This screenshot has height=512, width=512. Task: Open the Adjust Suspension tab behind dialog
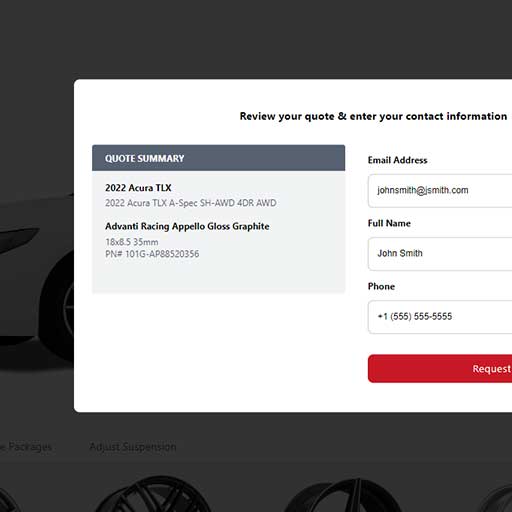point(133,447)
